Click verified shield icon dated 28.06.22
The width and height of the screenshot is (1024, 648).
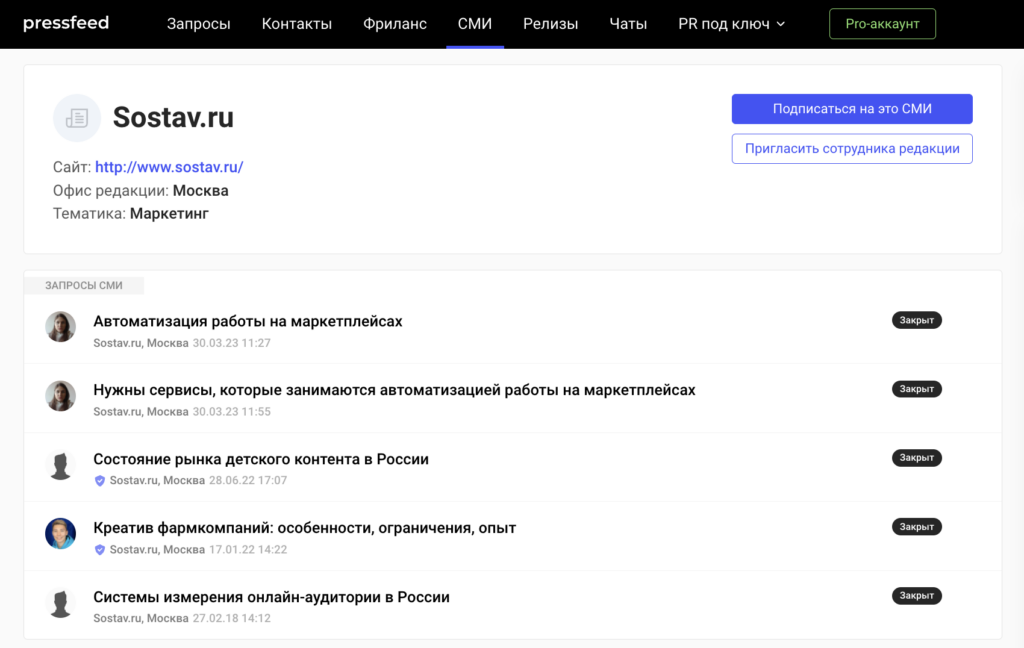[100, 481]
